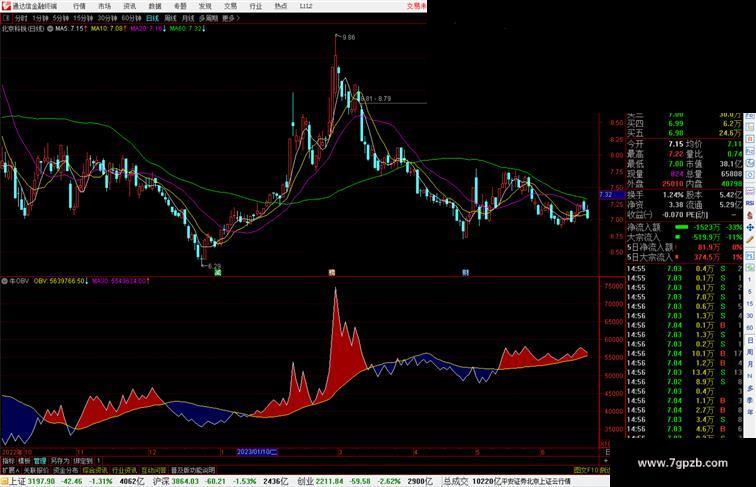Click the round icon beside OBV title
This screenshot has height=487, width=756.
click(4, 281)
